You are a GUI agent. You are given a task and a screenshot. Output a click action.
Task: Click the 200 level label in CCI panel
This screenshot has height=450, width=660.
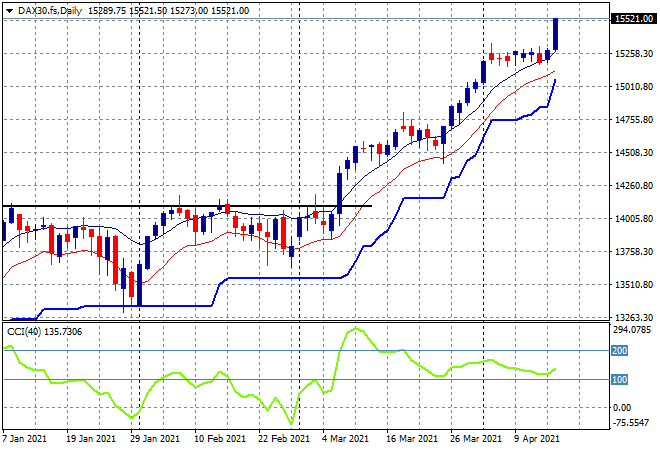pos(619,351)
